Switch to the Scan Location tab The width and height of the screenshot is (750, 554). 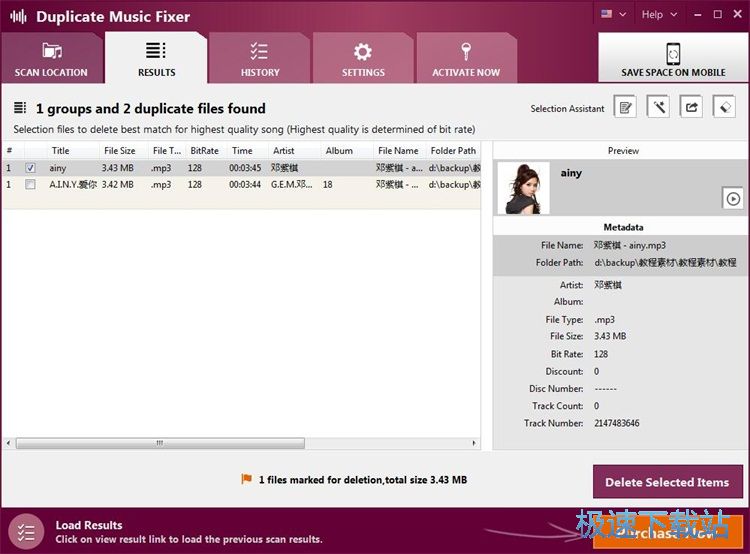coord(51,58)
